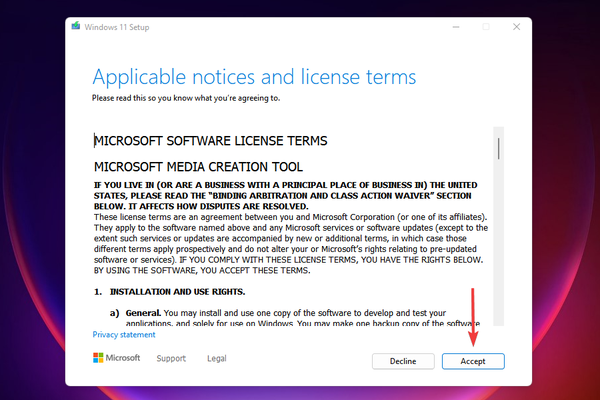Click the 'Windows 11 Setup' title text

point(117,27)
